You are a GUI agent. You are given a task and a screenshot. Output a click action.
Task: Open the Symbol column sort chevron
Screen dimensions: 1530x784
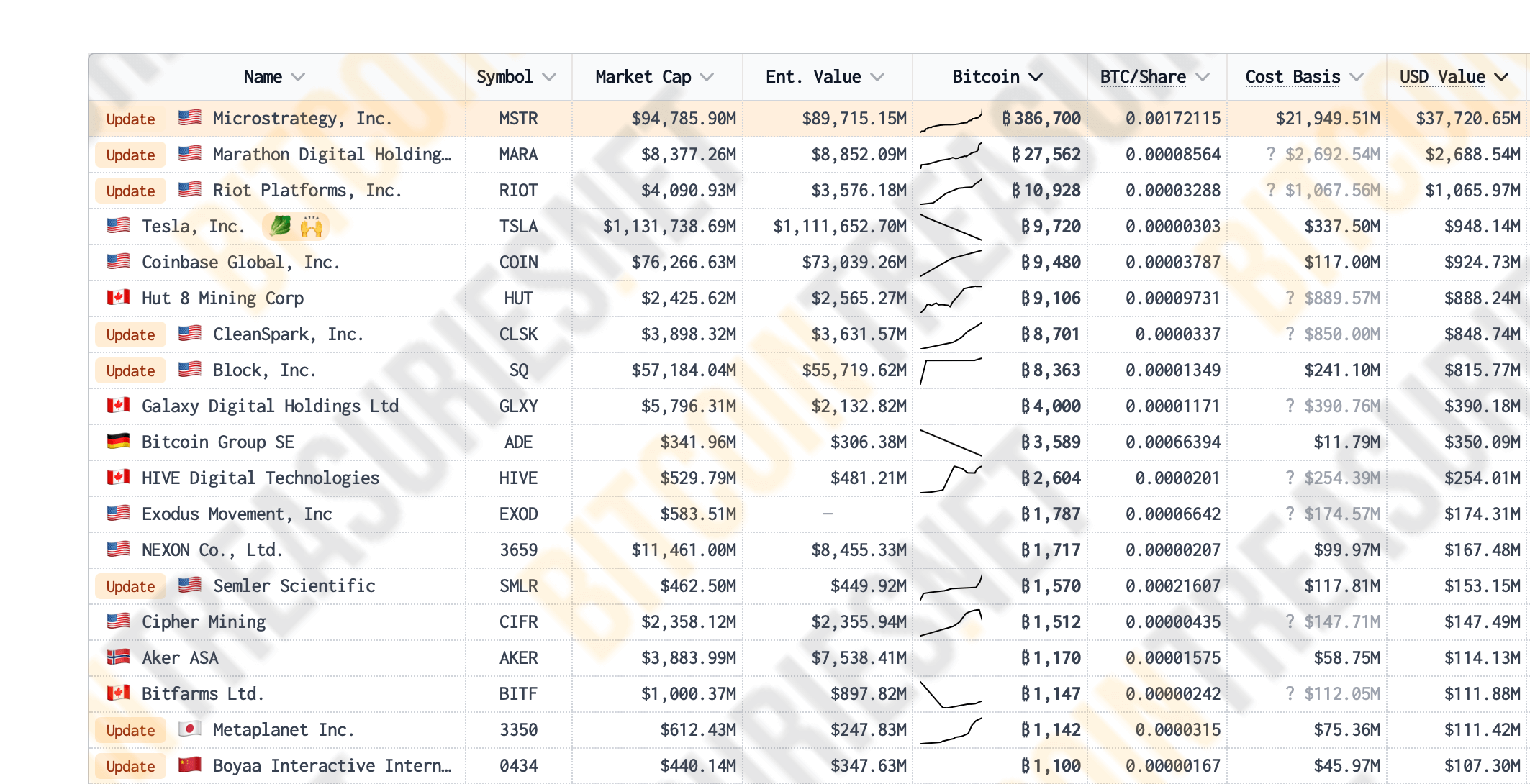coord(549,77)
